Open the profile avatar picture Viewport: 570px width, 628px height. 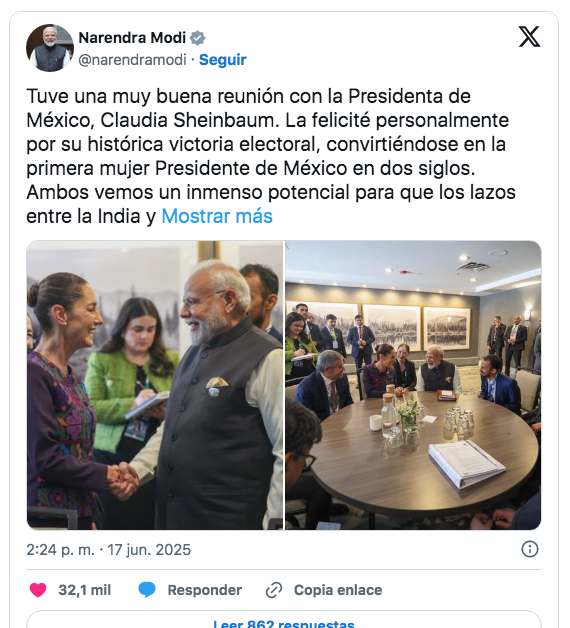pyautogui.click(x=50, y=48)
